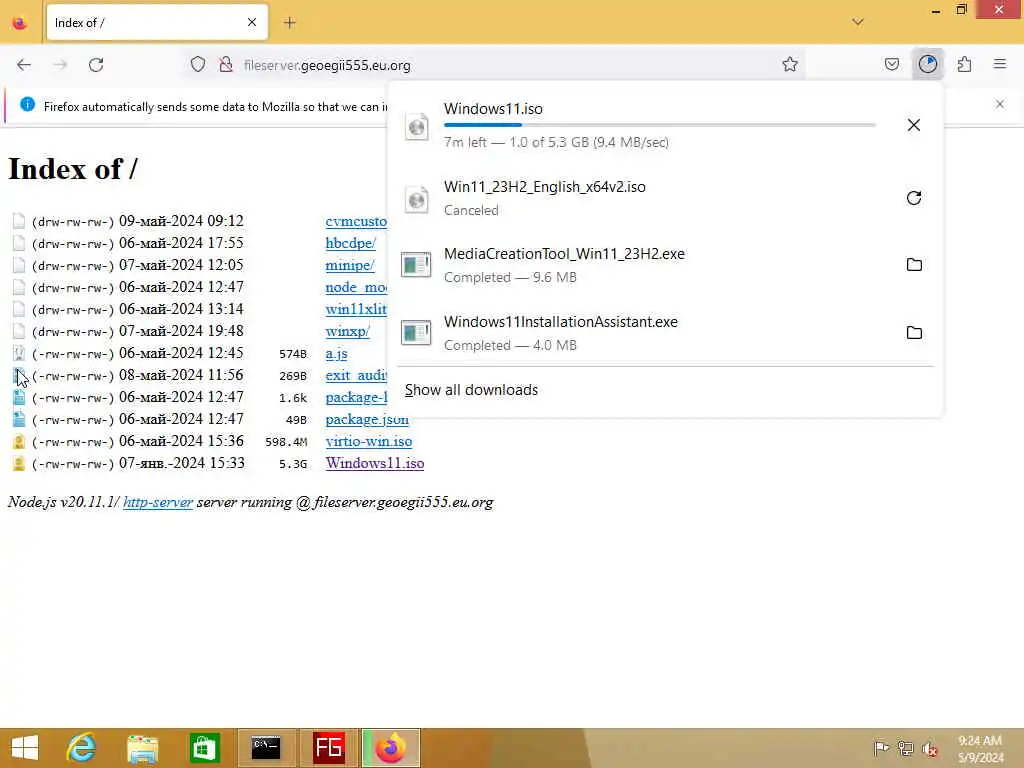Download virtio-win.iso via its link

369,441
